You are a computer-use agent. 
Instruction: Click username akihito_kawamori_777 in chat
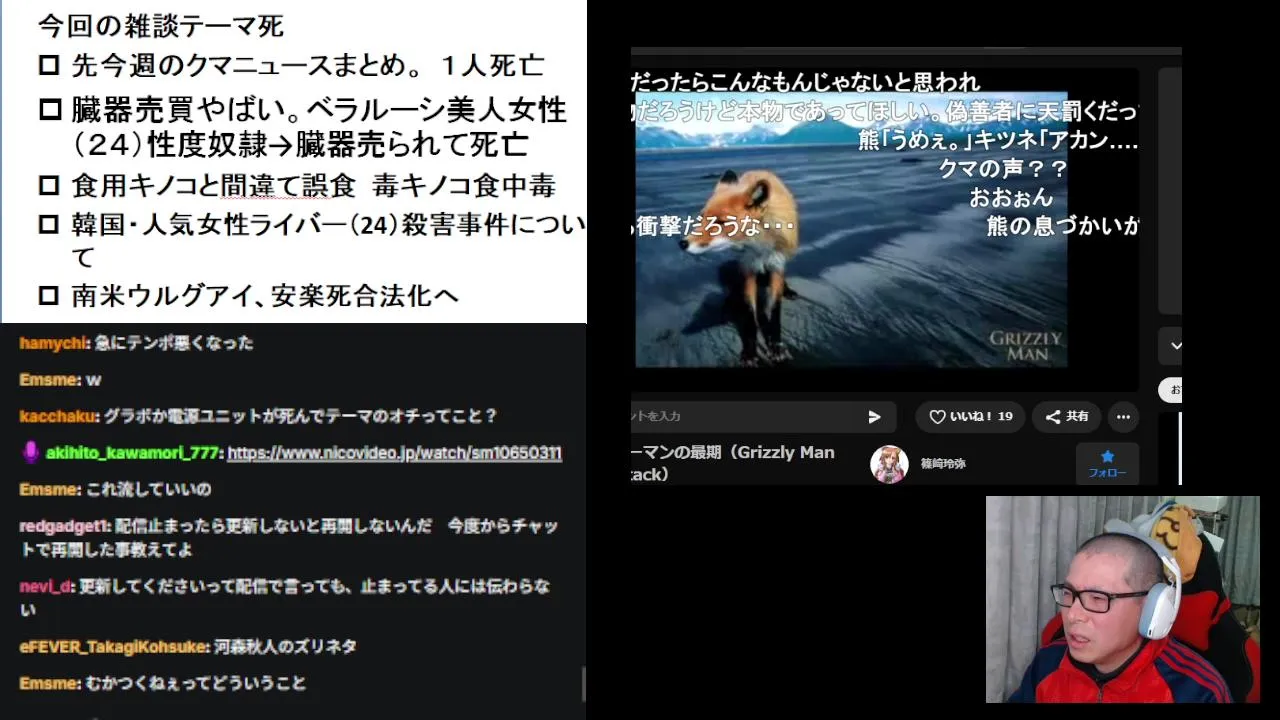pyautogui.click(x=132, y=453)
